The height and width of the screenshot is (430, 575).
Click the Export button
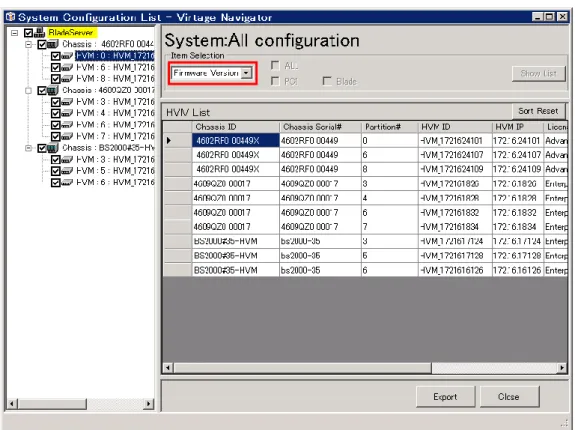click(x=445, y=397)
